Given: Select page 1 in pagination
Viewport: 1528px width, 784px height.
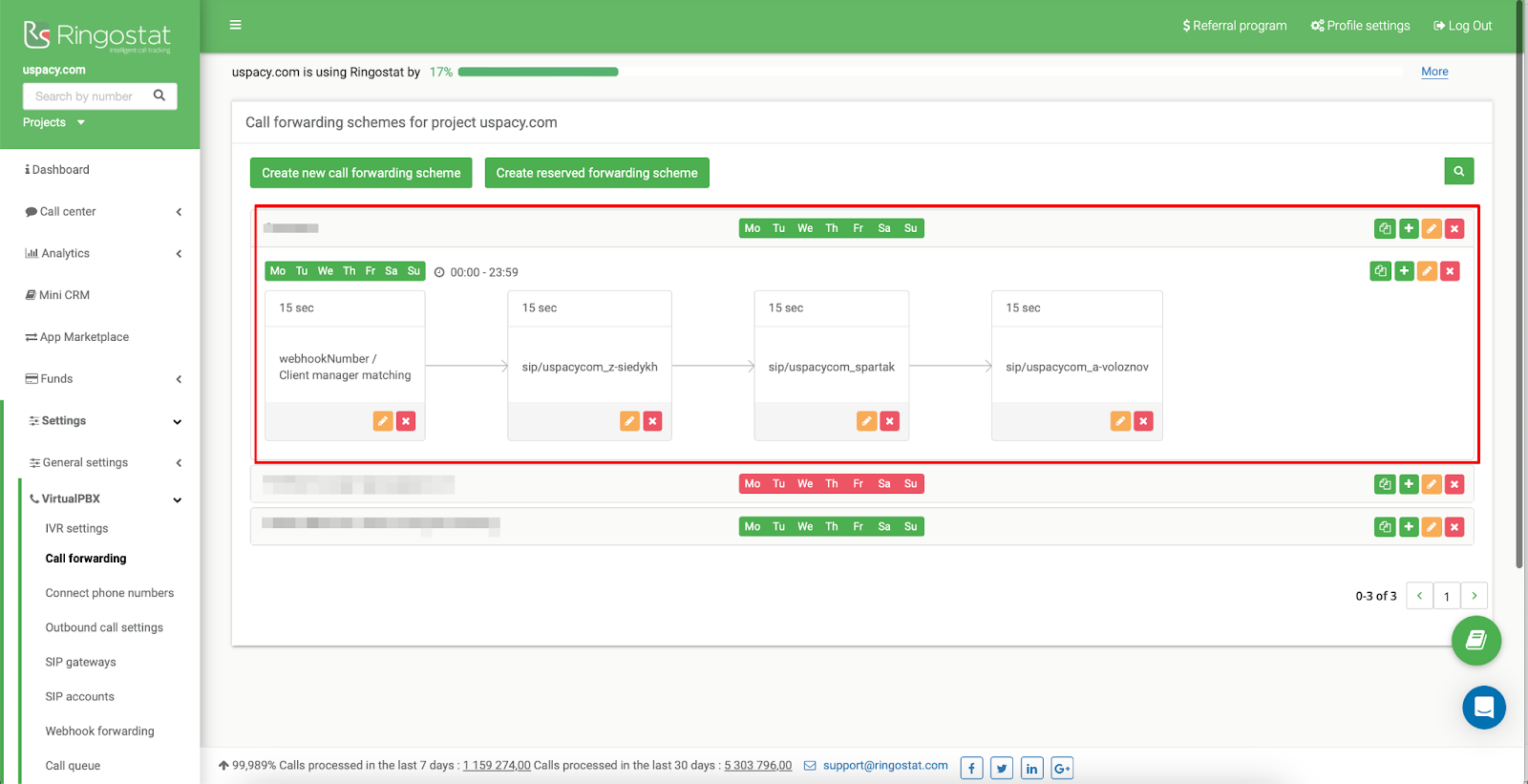Looking at the screenshot, I should coord(1447,596).
